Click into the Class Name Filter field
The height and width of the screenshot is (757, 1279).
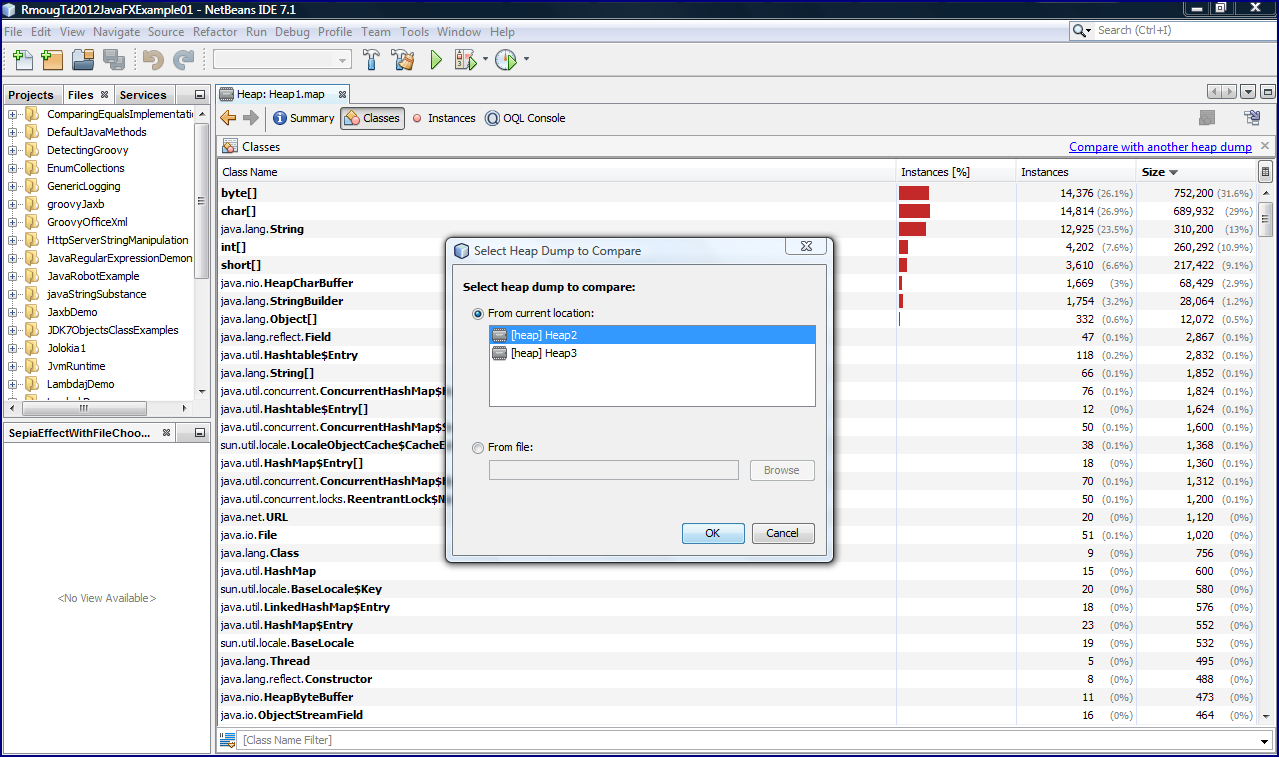pyautogui.click(x=755, y=740)
